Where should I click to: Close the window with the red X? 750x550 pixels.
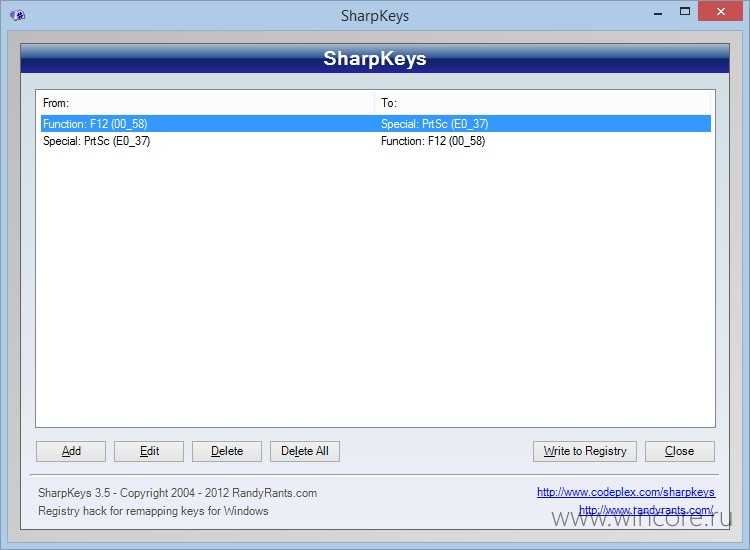click(x=720, y=11)
